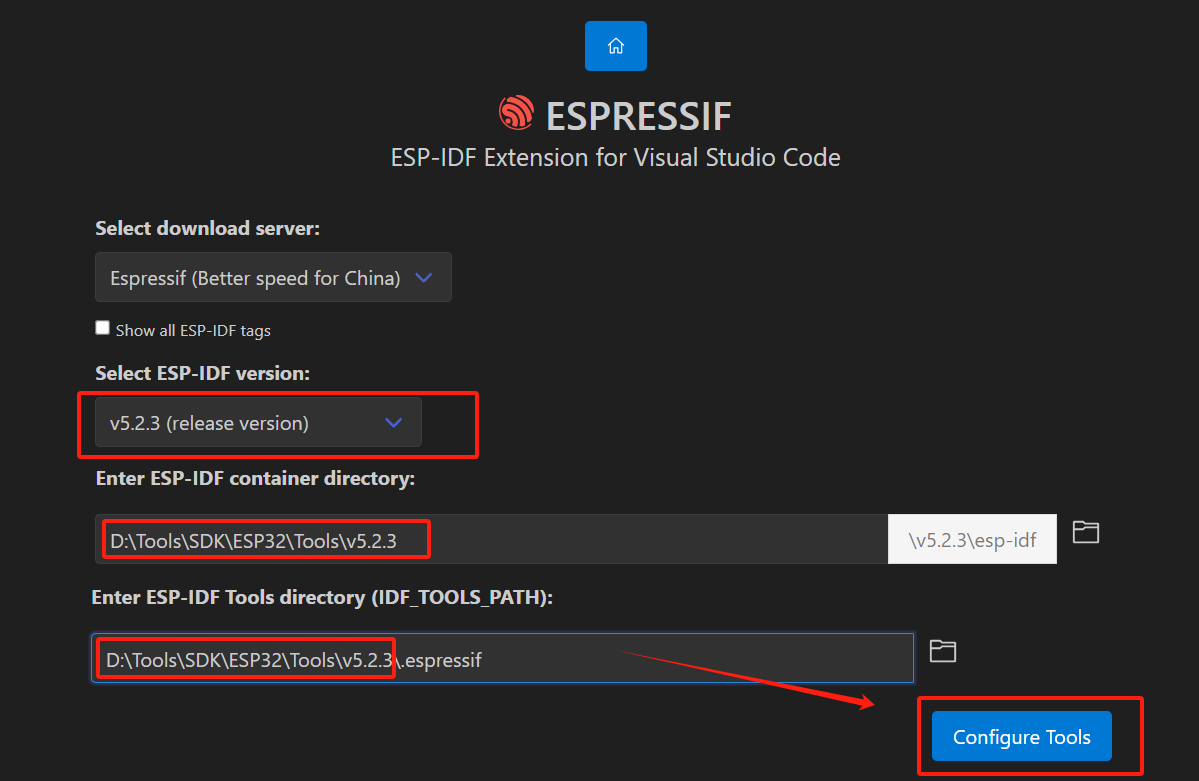1199x781 pixels.
Task: Click the Espressif logo icon
Action: tap(517, 113)
